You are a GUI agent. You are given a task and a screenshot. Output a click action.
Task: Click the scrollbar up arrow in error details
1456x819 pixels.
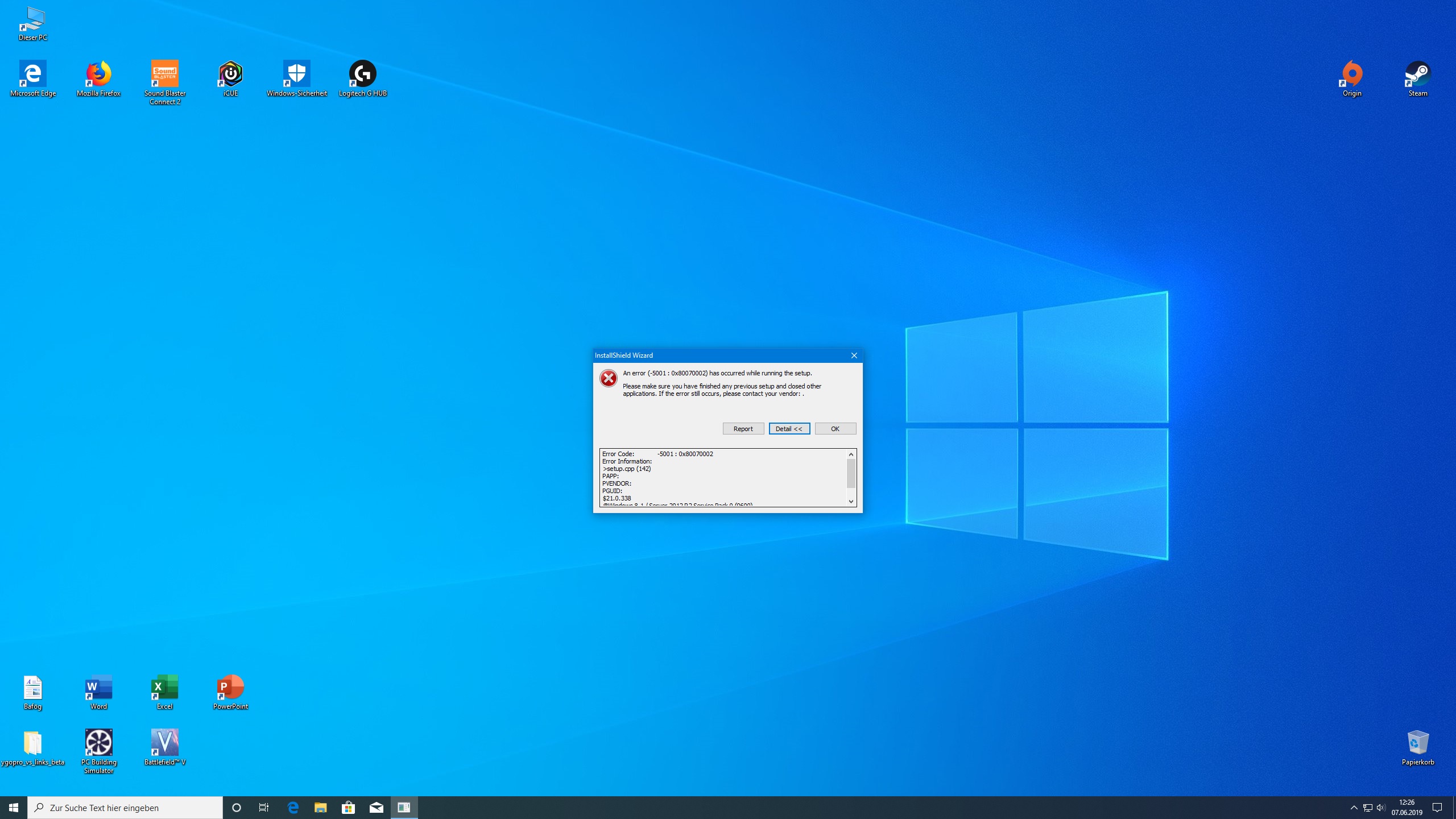[x=851, y=454]
